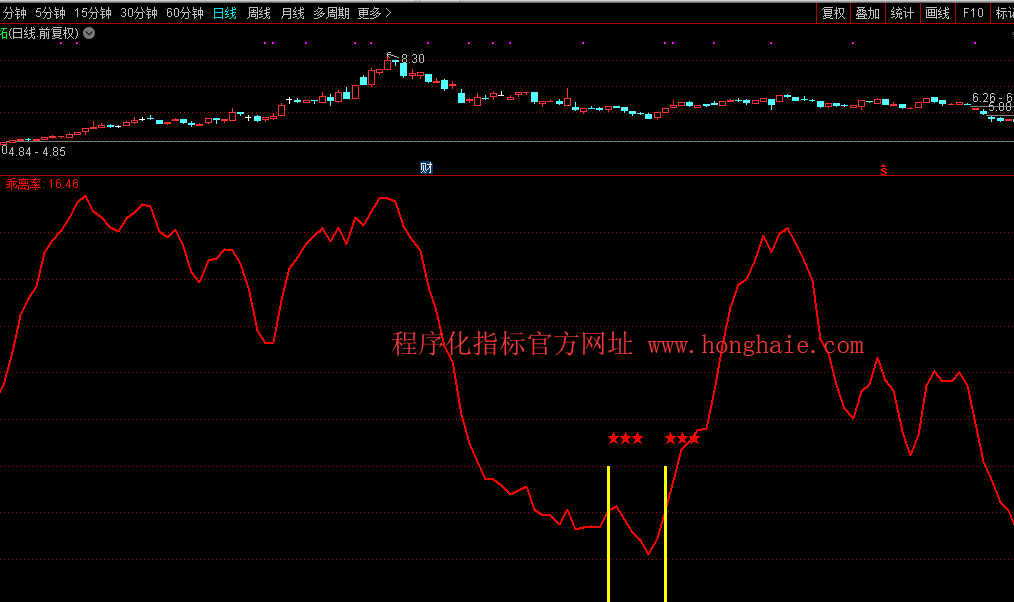Activate the 画线 drawing tools button
The width and height of the screenshot is (1014, 602).
937,13
